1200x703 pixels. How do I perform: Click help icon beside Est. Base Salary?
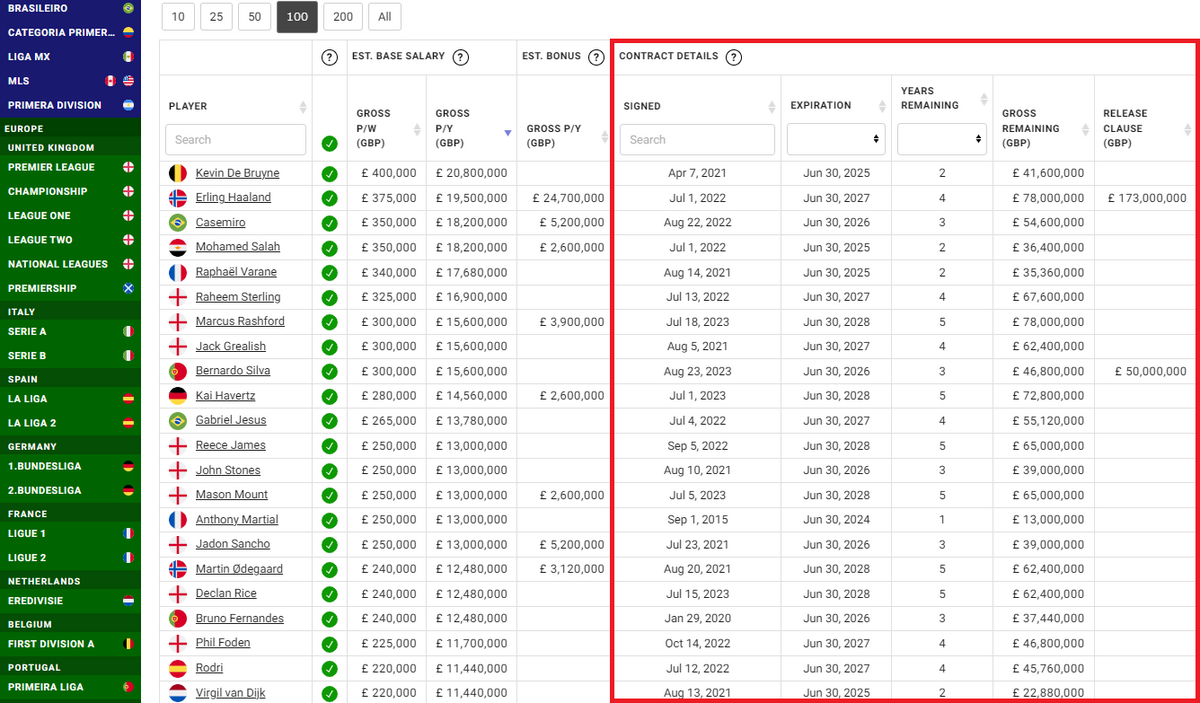461,57
